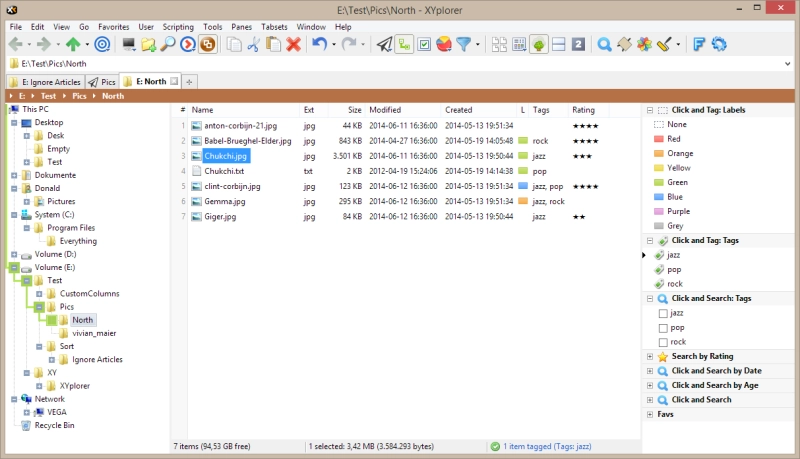
Task: Select the vivian_maier folder in the tree
Action: 94,333
